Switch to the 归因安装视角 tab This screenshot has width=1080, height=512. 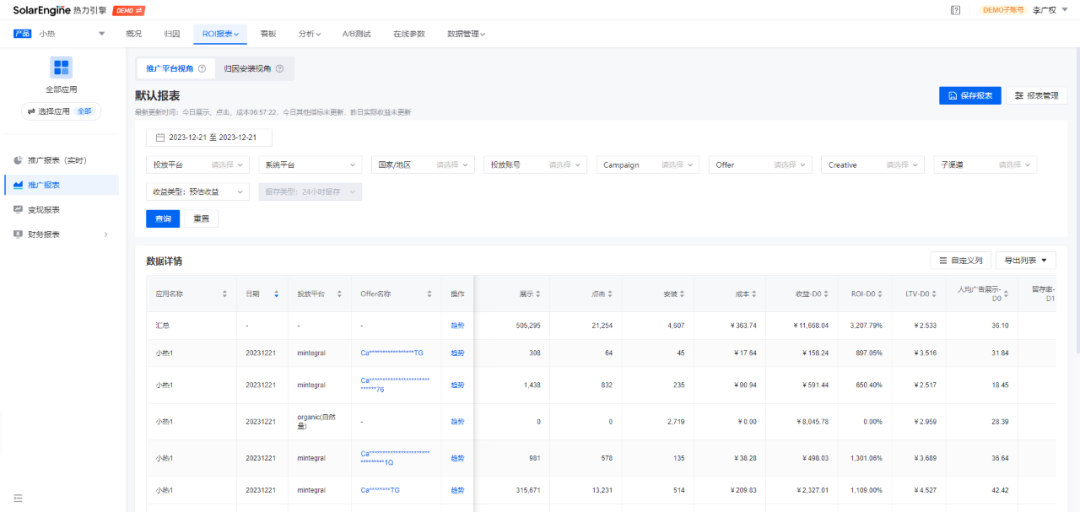pyautogui.click(x=253, y=69)
